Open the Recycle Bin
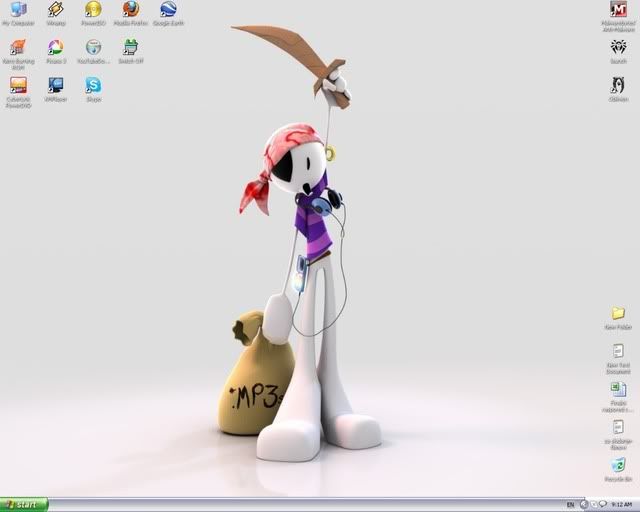 click(x=618, y=465)
